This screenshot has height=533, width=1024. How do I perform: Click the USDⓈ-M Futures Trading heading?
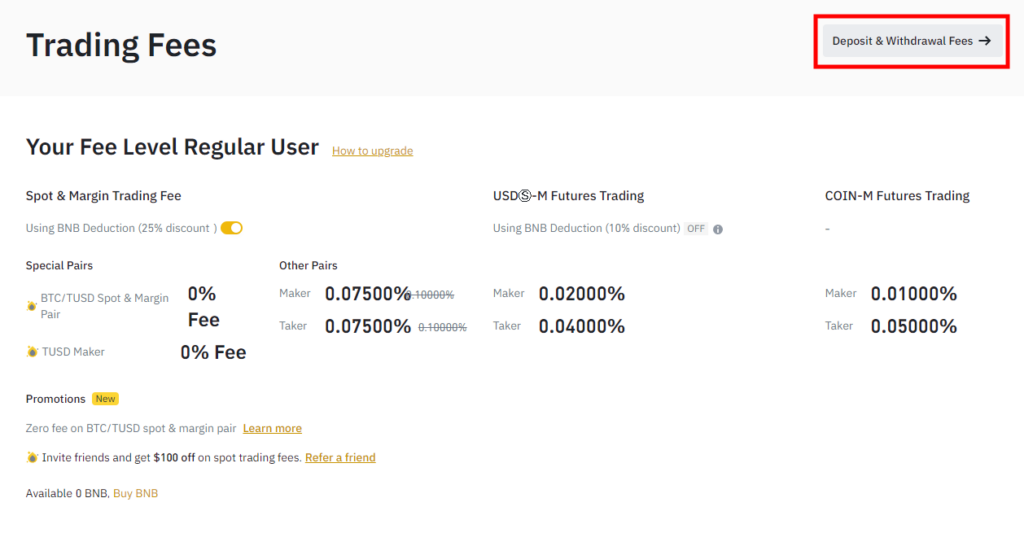point(568,196)
